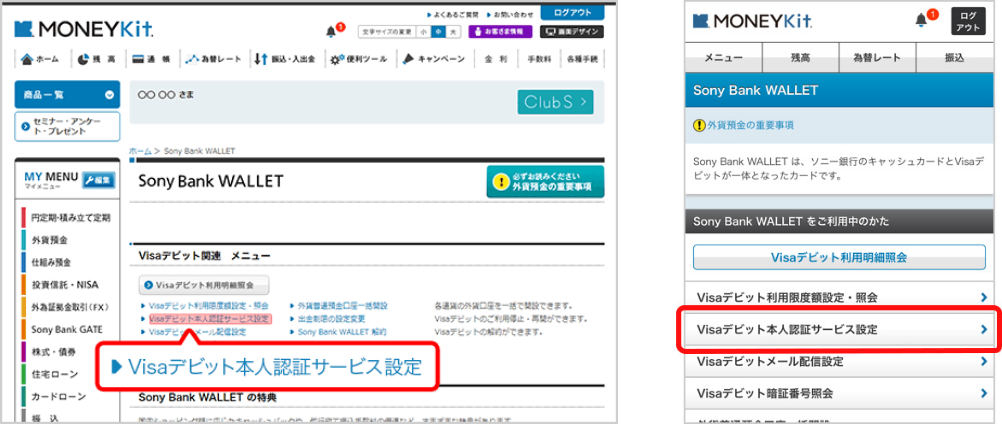1002x424 pixels.
Task: Click the mobile view notification bell
Action: pos(921,20)
